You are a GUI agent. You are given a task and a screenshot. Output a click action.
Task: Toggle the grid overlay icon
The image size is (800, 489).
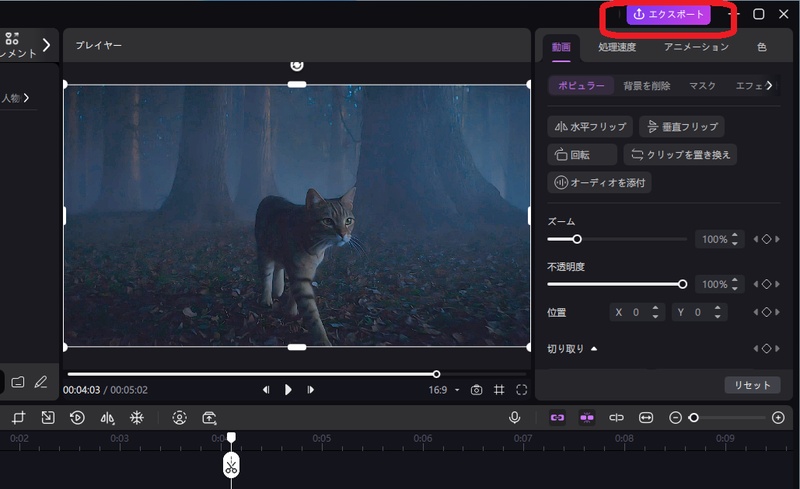[499, 390]
